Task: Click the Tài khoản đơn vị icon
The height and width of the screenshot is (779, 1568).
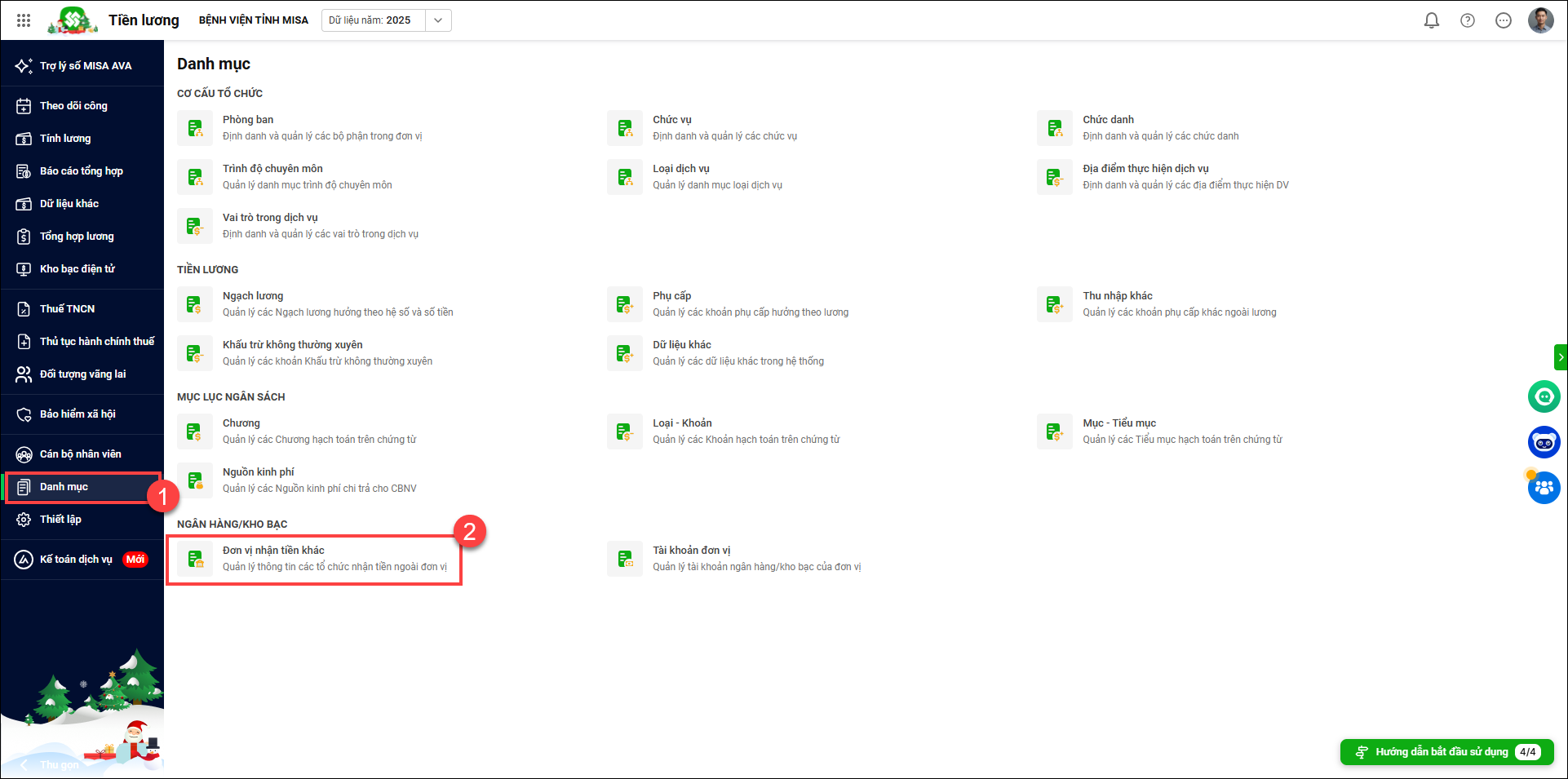Action: click(625, 559)
